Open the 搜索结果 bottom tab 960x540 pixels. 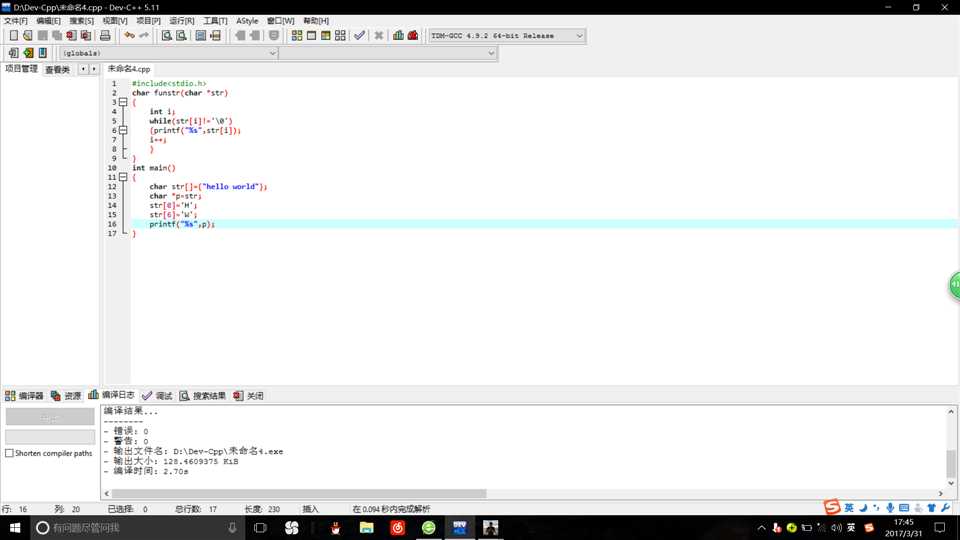click(203, 396)
